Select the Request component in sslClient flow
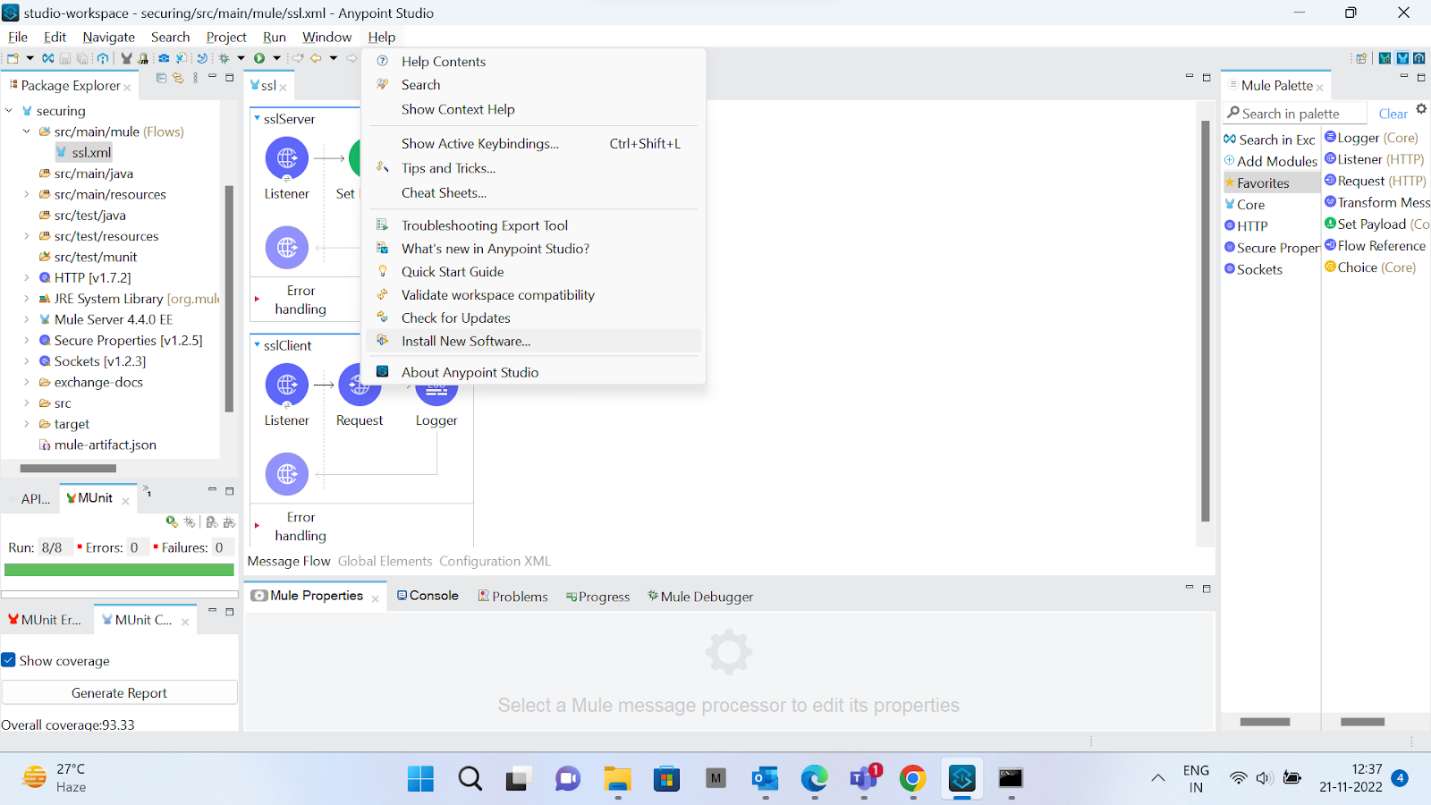This screenshot has width=1431, height=805. [360, 385]
